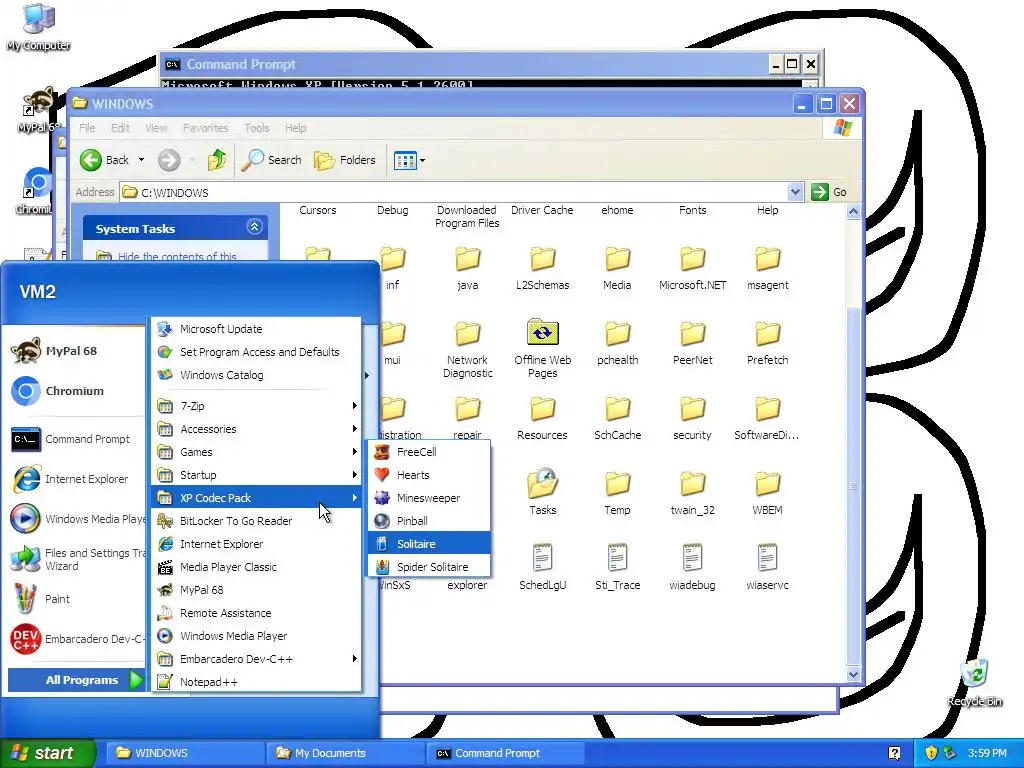Image resolution: width=1024 pixels, height=768 pixels.
Task: Select the Tasks folder
Action: pyautogui.click(x=543, y=491)
